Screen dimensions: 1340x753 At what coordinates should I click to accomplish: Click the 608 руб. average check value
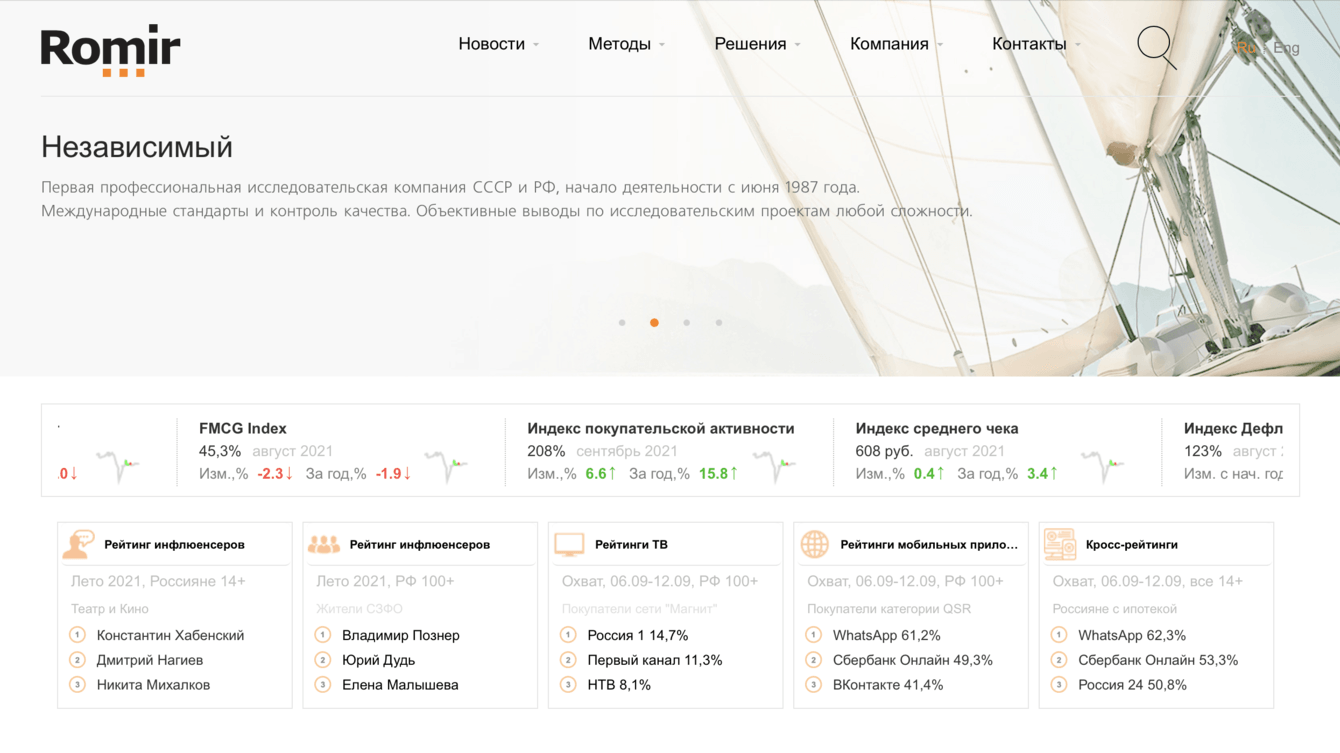884,451
